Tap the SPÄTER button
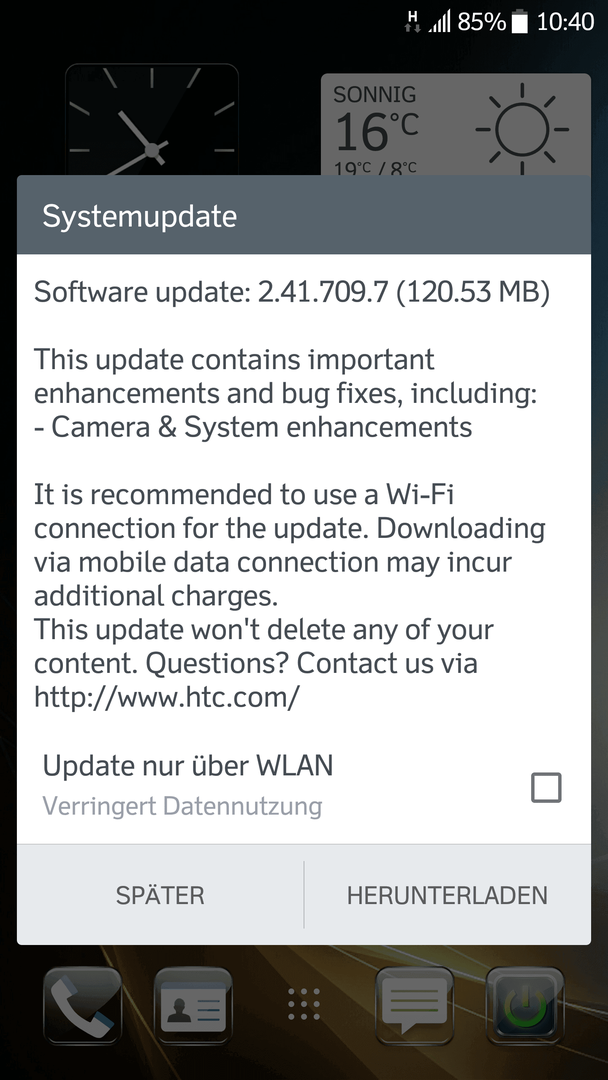The image size is (608, 1080). point(160,895)
